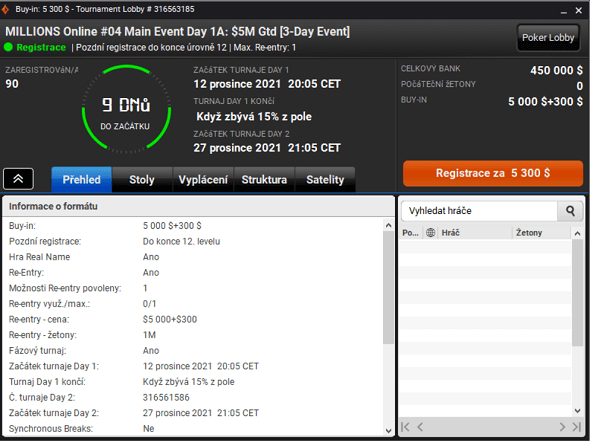Go to previous page of player list
Image resolution: width=590 pixels, height=441 pixels.
[420, 427]
